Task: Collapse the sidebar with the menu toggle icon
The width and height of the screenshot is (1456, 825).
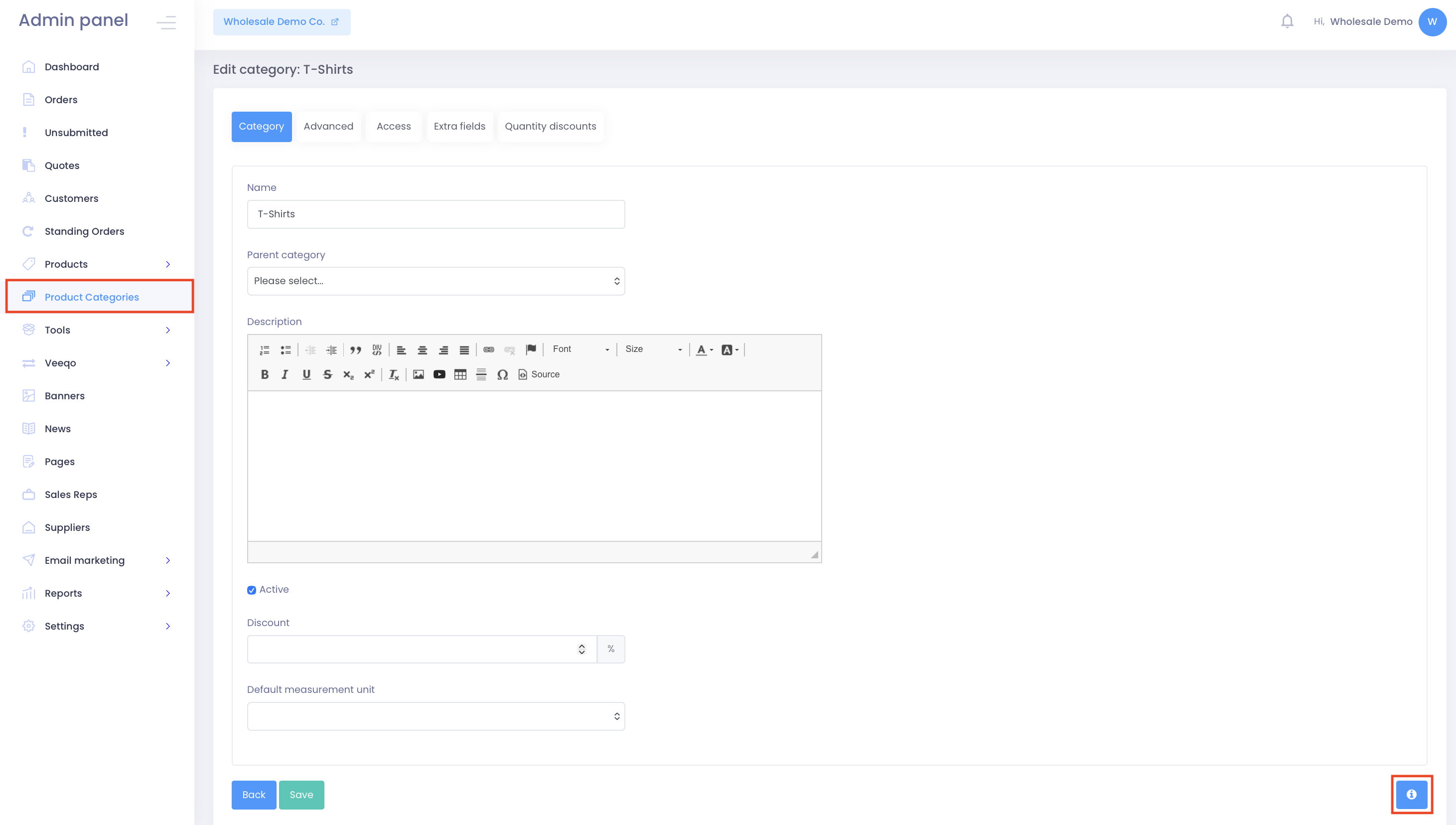Action: 166,22
